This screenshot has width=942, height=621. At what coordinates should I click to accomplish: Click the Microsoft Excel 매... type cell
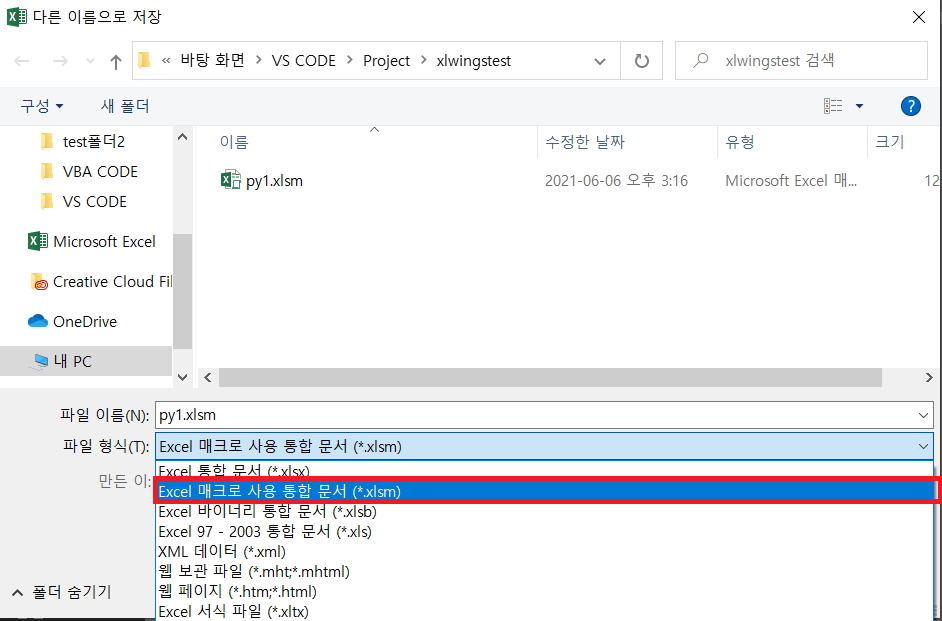pyautogui.click(x=791, y=181)
